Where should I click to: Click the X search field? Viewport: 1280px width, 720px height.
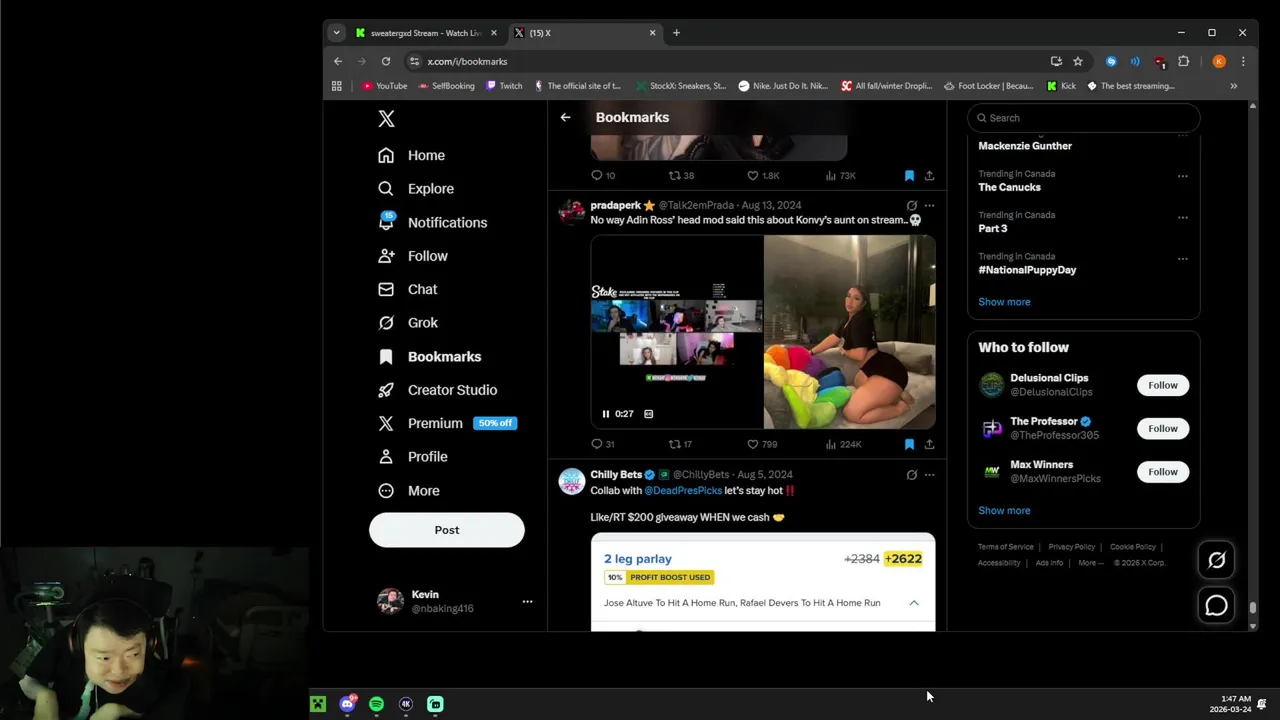(1084, 118)
